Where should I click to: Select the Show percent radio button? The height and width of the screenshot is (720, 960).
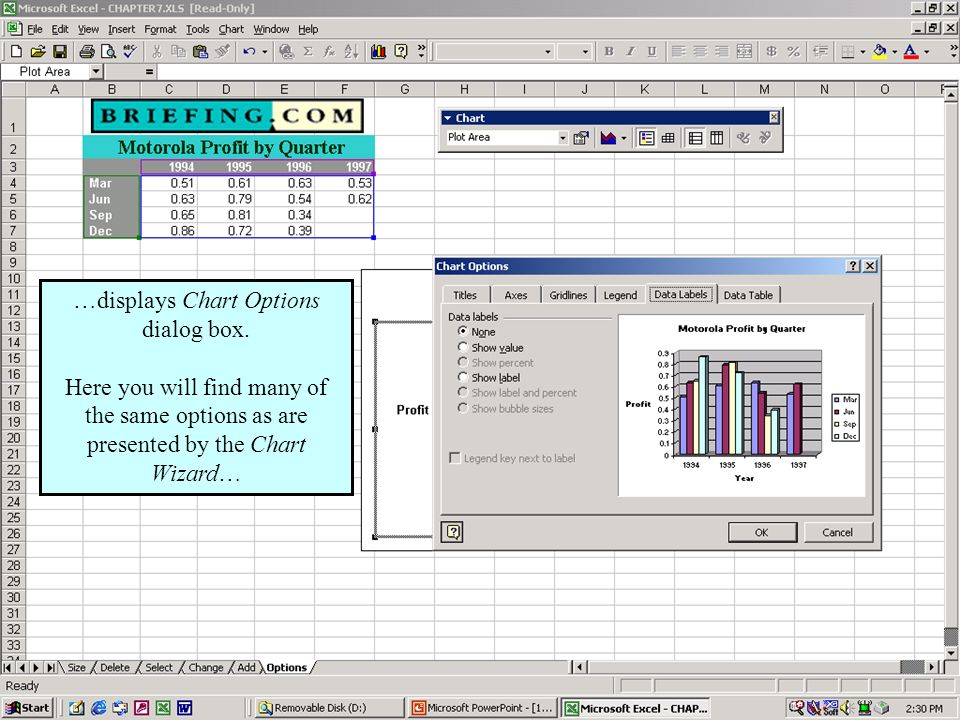pos(463,362)
